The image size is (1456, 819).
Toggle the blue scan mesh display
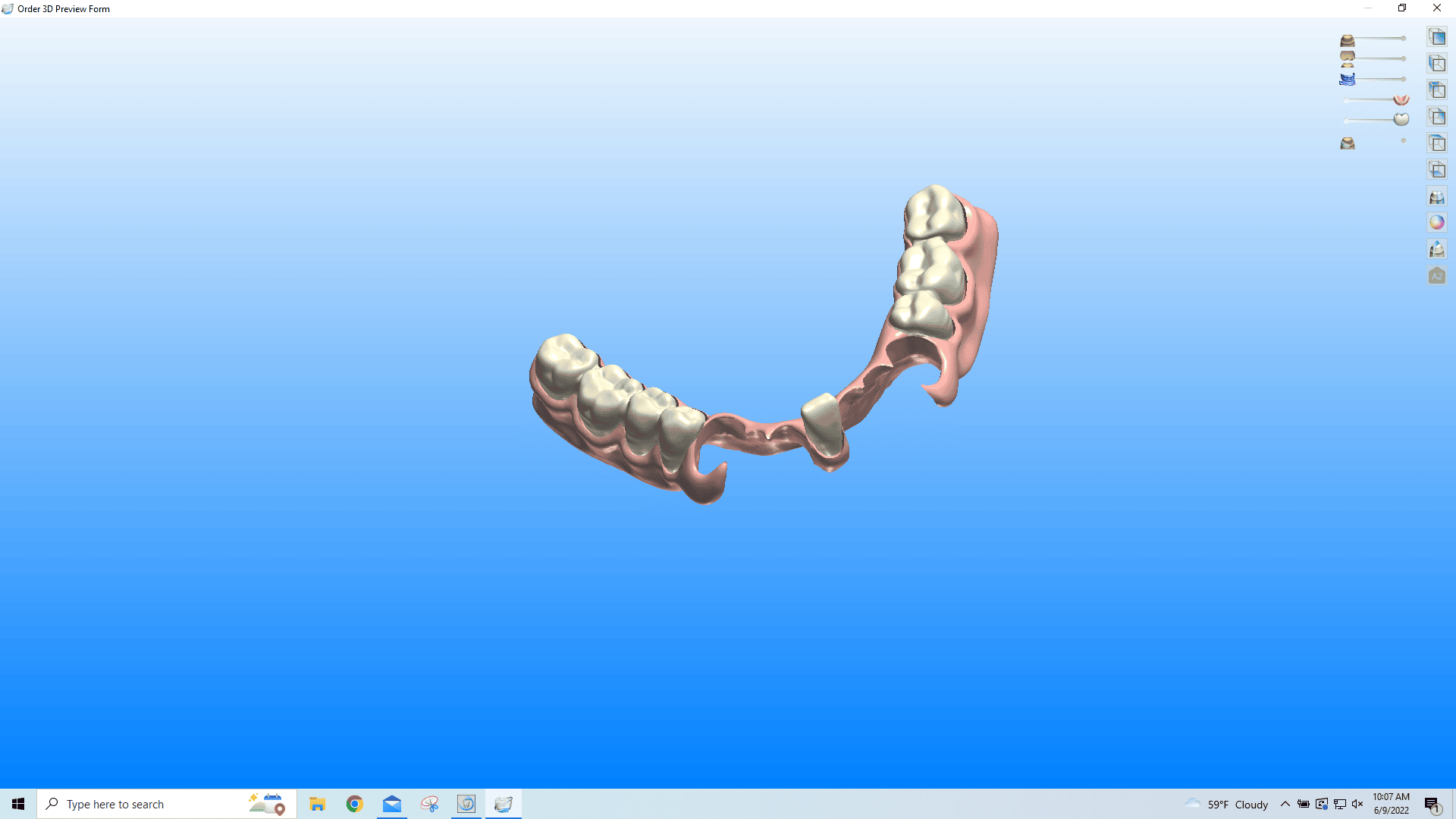(1348, 79)
